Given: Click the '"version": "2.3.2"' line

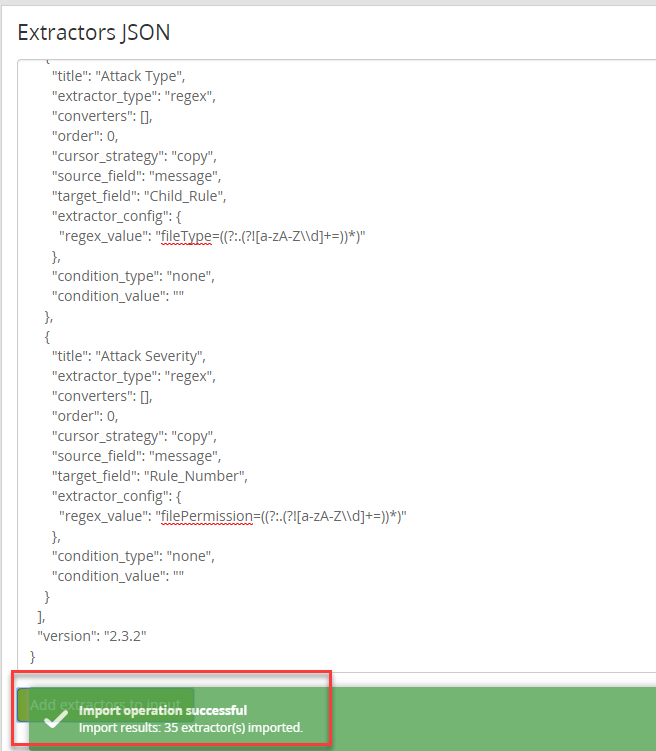Looking at the screenshot, I should pos(92,636).
